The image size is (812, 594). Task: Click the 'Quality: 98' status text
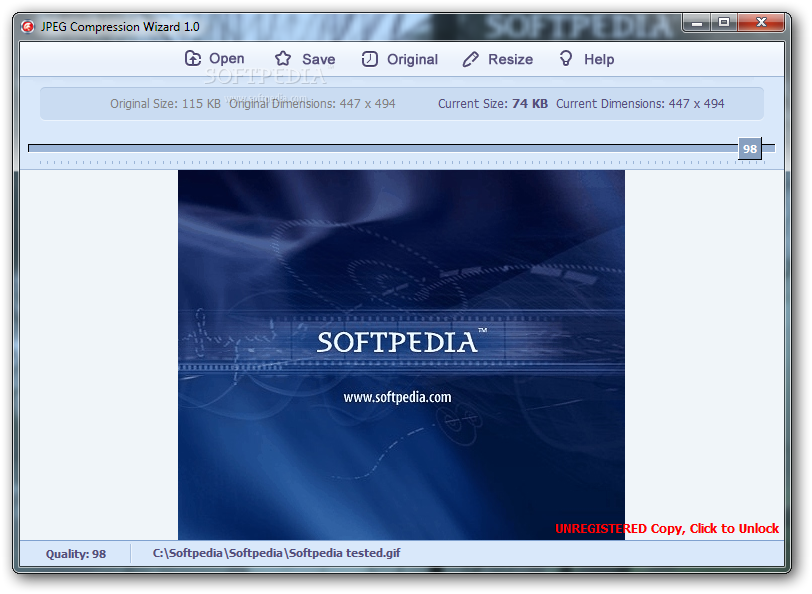(x=76, y=554)
